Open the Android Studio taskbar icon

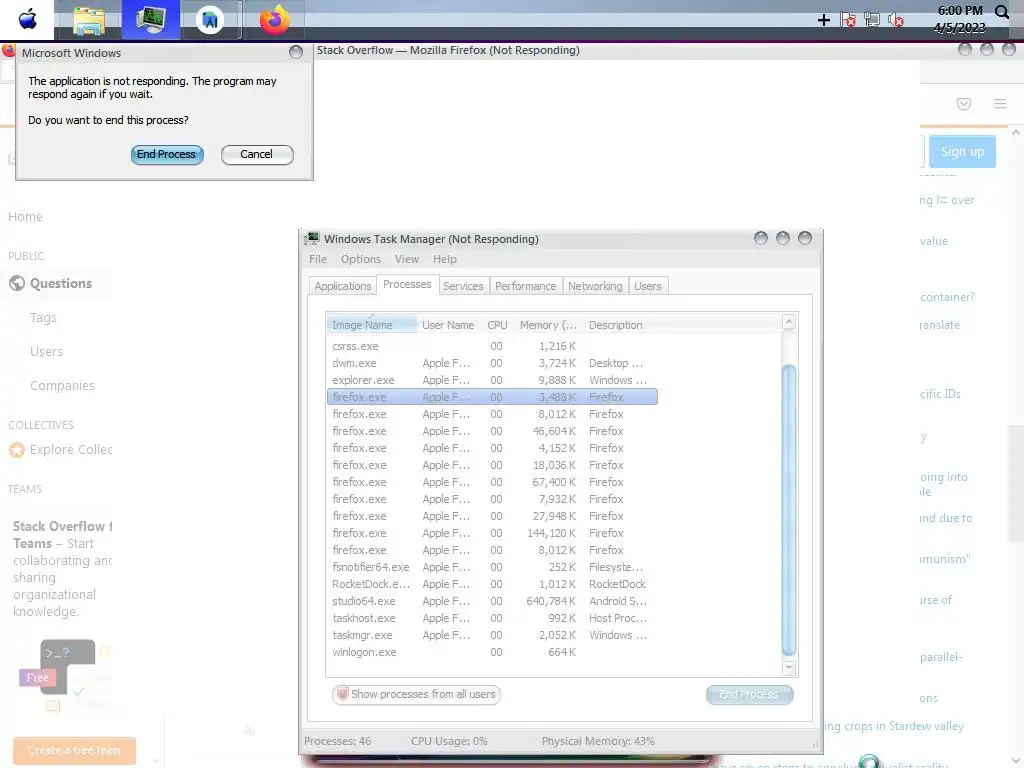click(x=210, y=20)
